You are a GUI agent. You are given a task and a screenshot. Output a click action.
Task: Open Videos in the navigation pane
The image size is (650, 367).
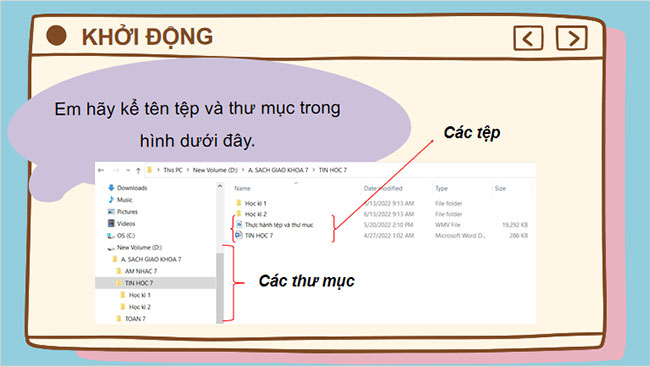(126, 224)
